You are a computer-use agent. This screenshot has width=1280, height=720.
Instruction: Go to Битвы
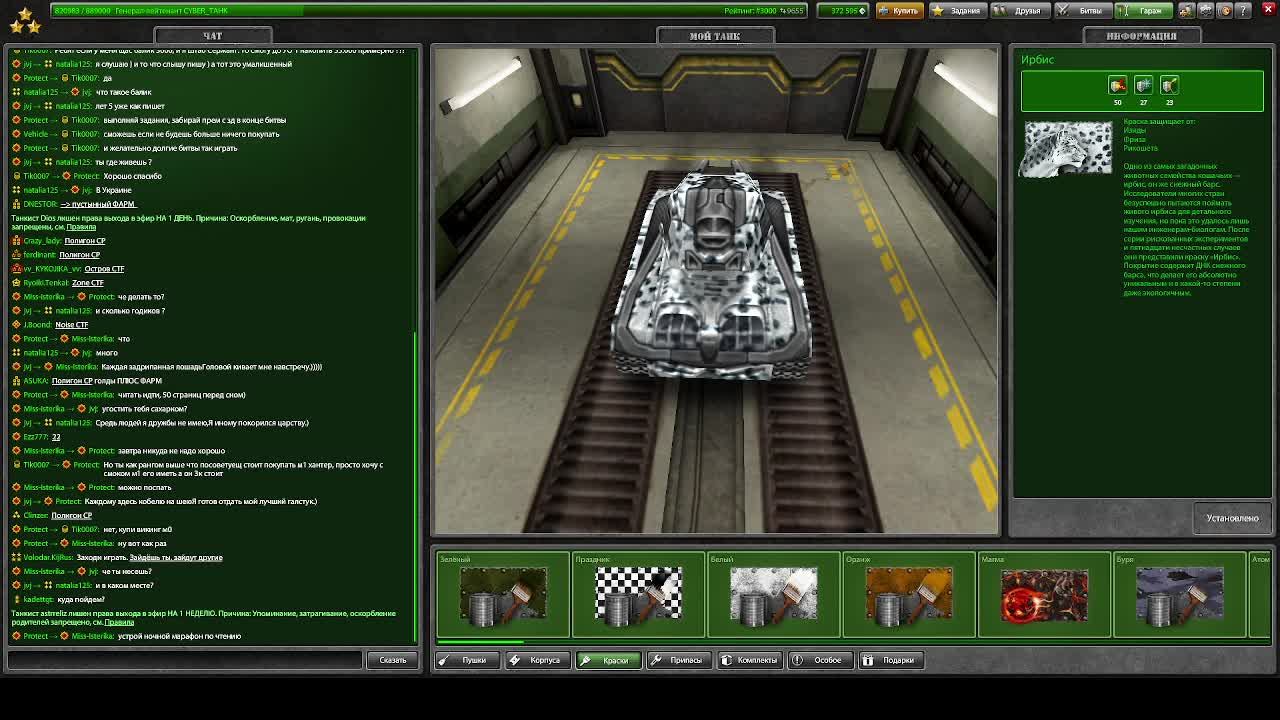(1081, 10)
